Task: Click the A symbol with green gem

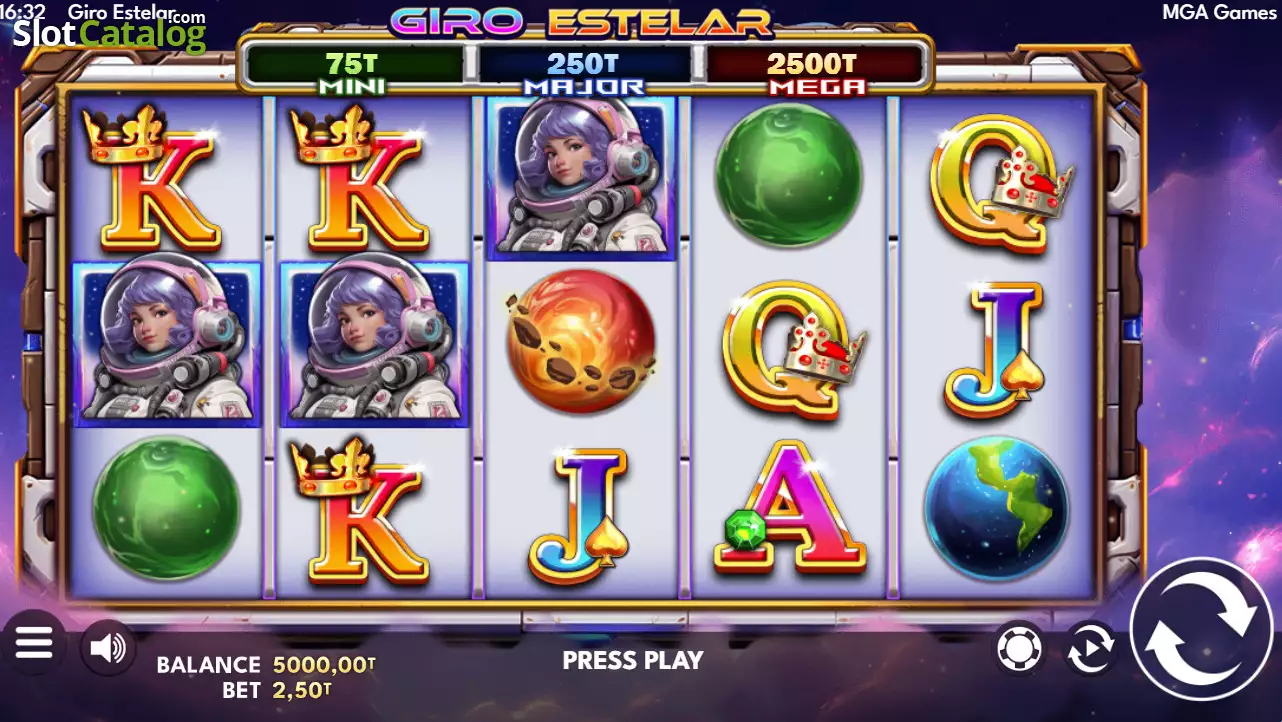Action: (790, 508)
